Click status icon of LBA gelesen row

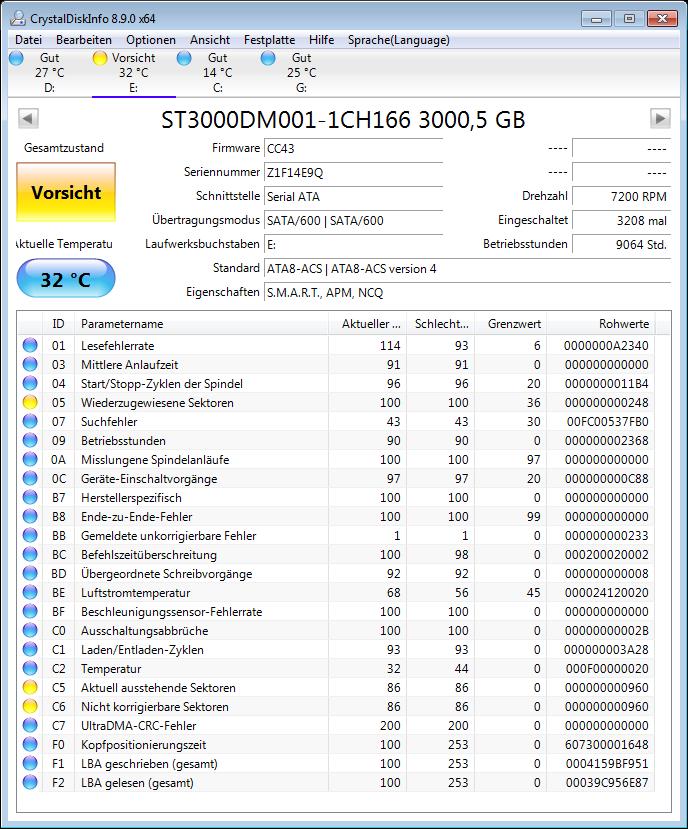30,782
